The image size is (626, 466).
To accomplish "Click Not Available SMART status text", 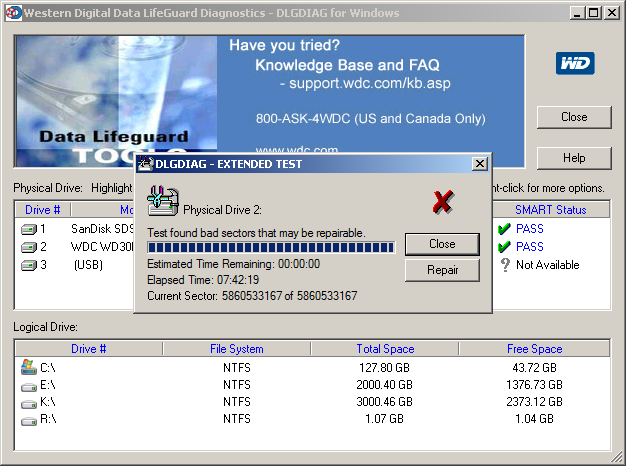I will click(548, 265).
